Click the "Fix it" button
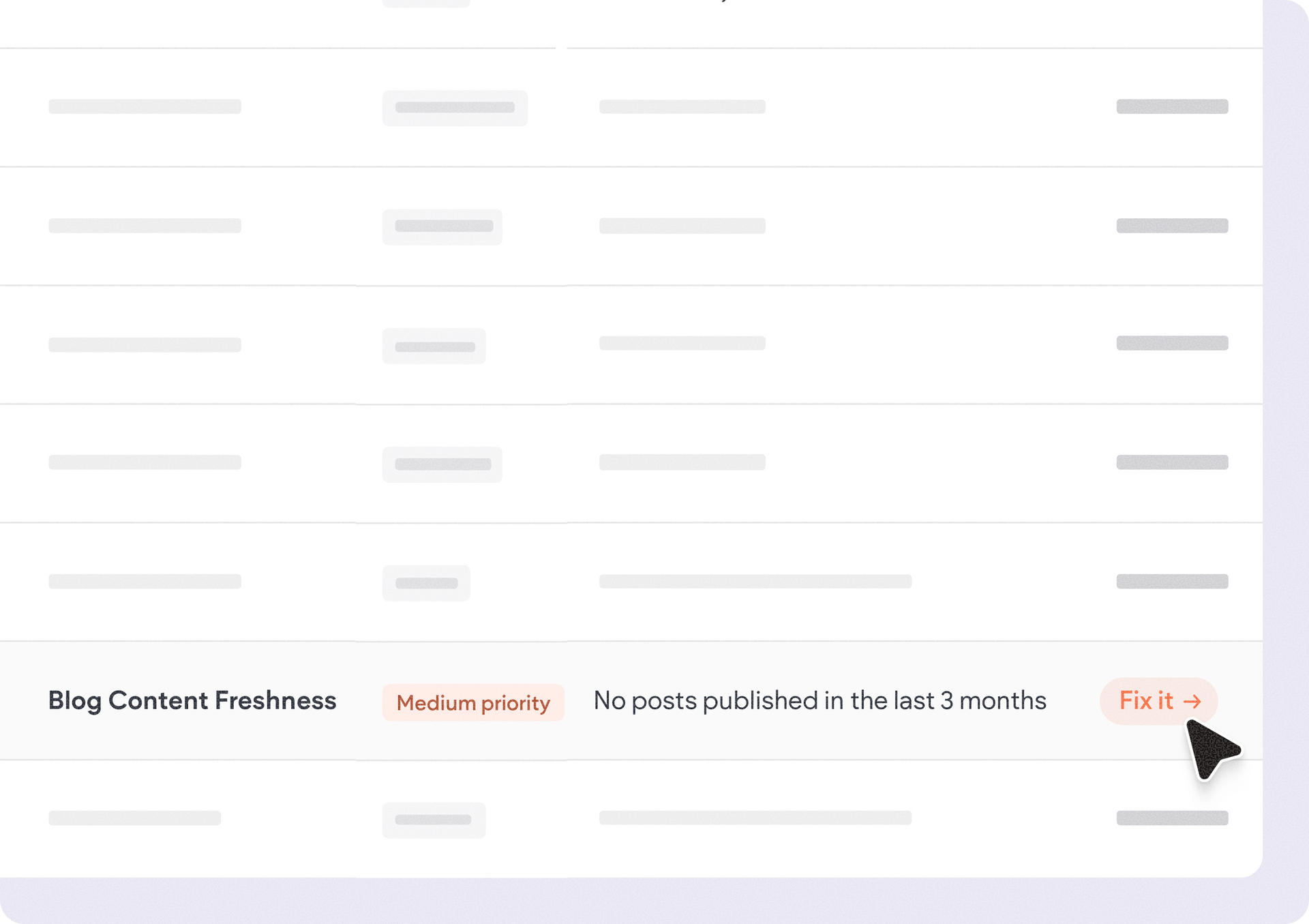The width and height of the screenshot is (1309, 924). pos(1158,701)
